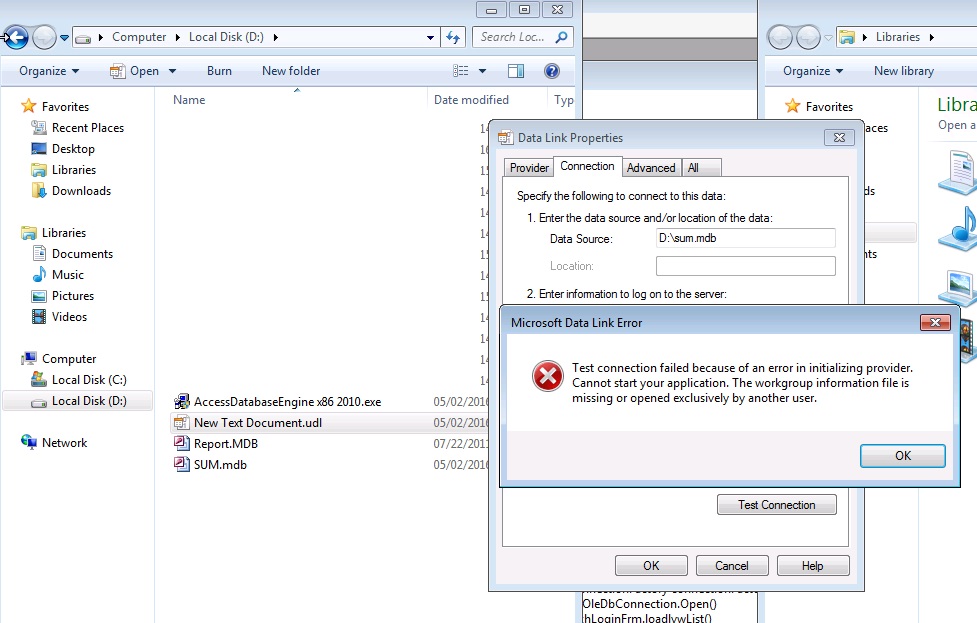Sort by the Name column header
This screenshot has height=623, width=977.
pos(189,100)
